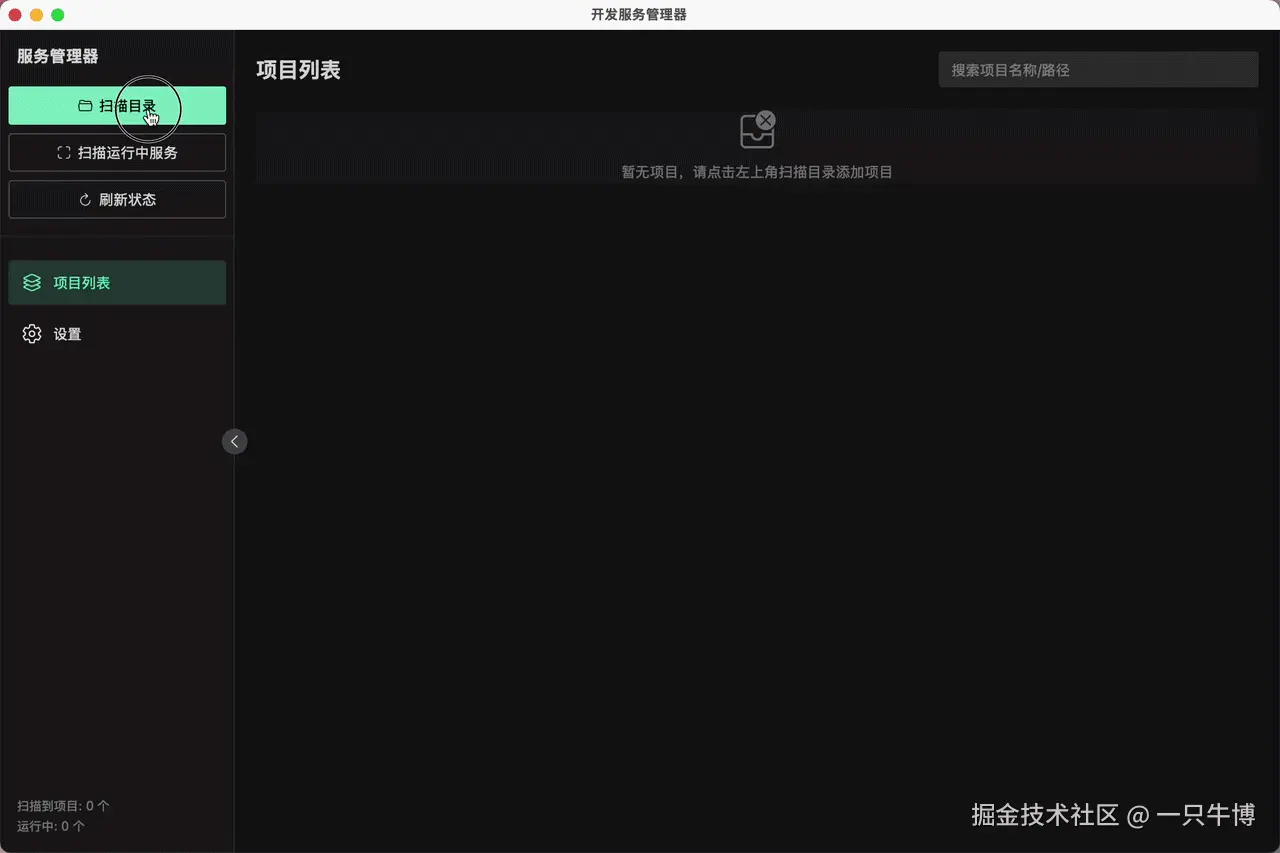Click the empty inbox icon
Image resolution: width=1280 pixels, height=853 pixels.
(757, 130)
